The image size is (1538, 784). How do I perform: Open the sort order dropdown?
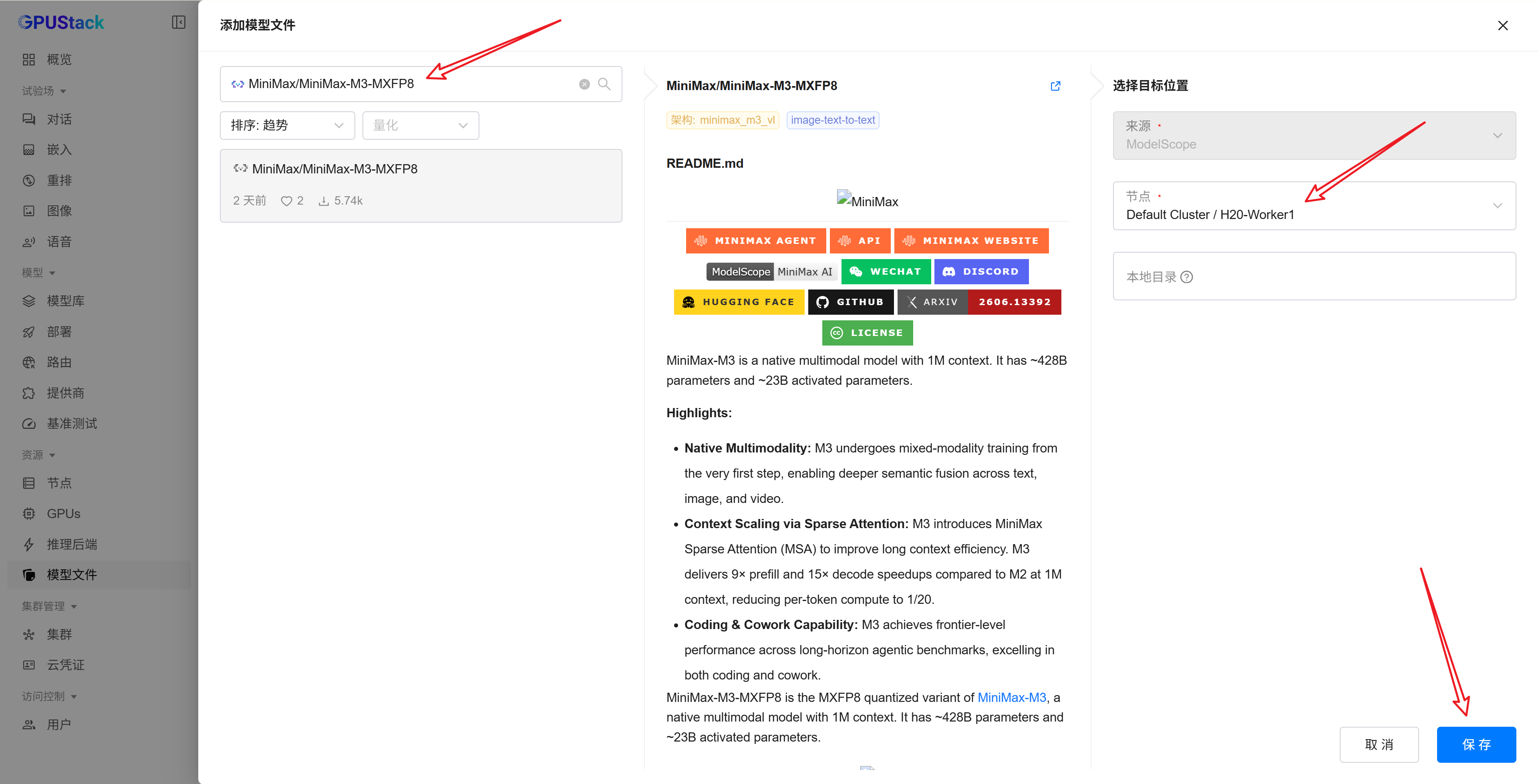point(287,125)
